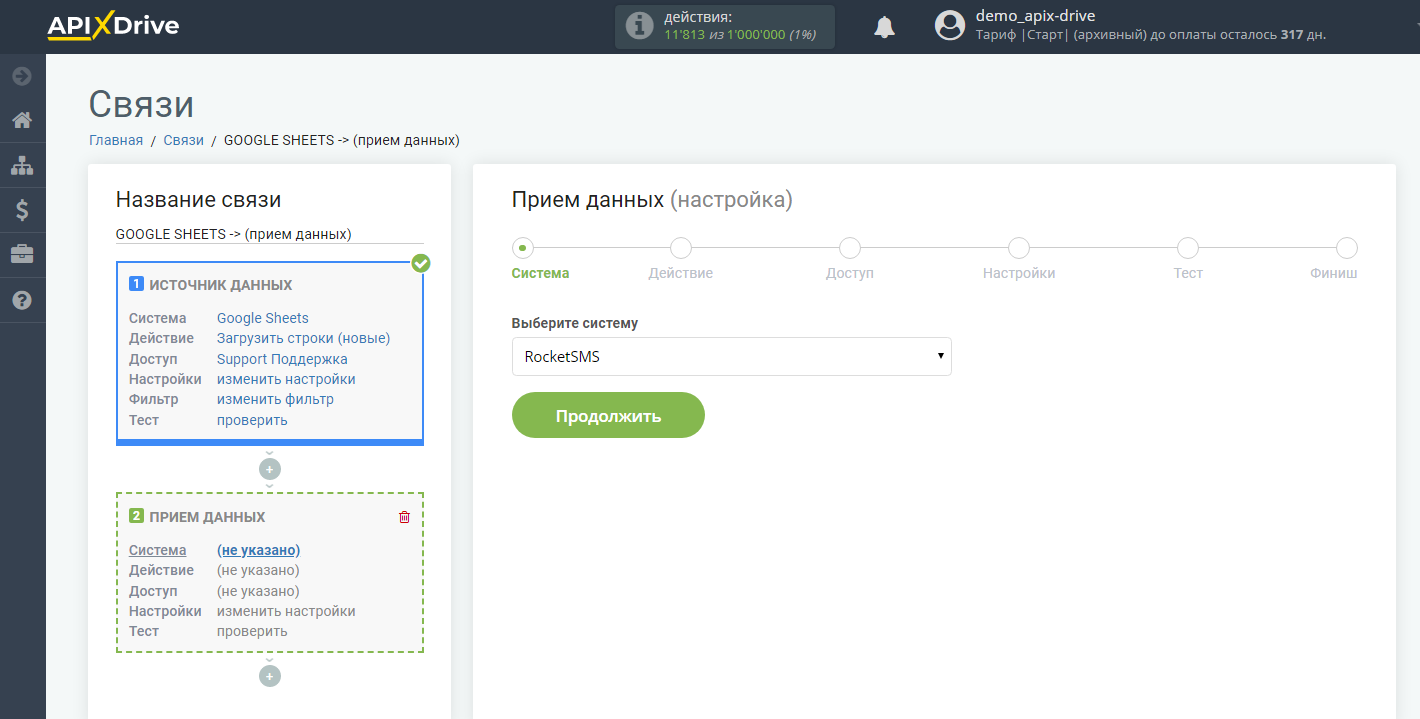Select 'Доступ' wizard step
Viewport: 1420px width, 719px height.
coord(850,248)
